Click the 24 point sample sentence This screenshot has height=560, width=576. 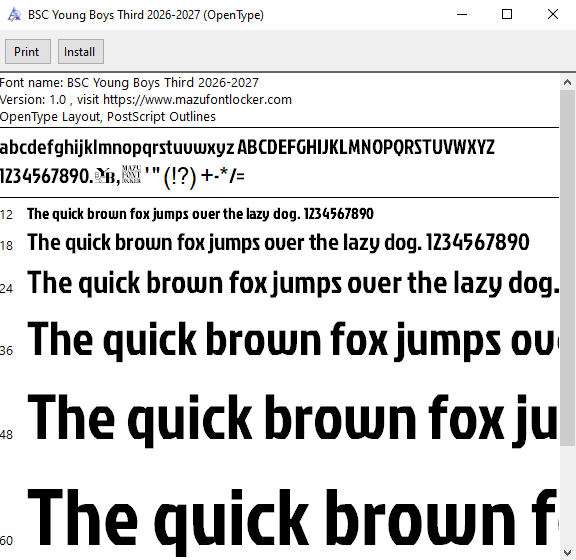click(x=293, y=283)
